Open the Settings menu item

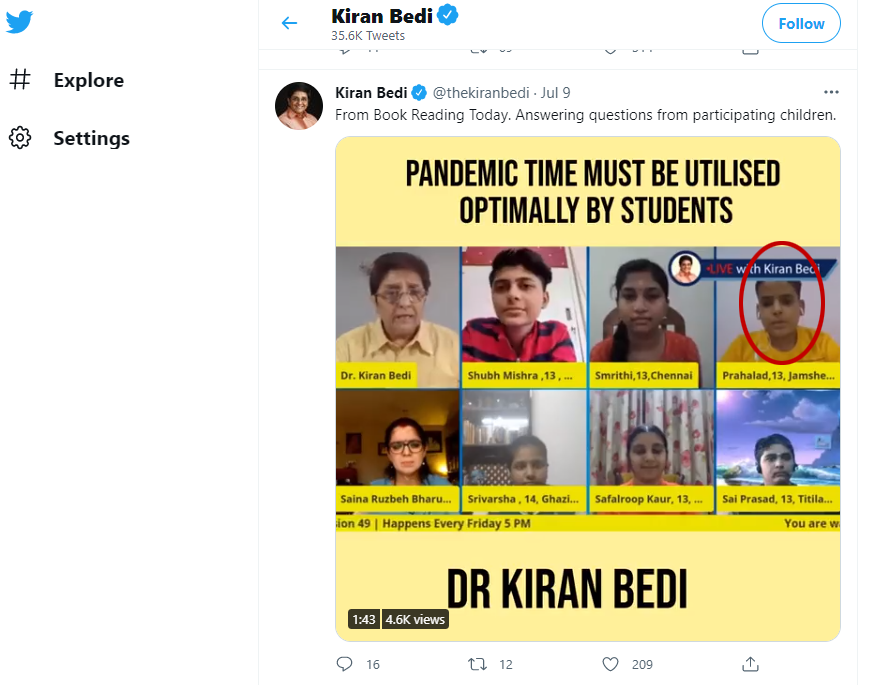[91, 139]
